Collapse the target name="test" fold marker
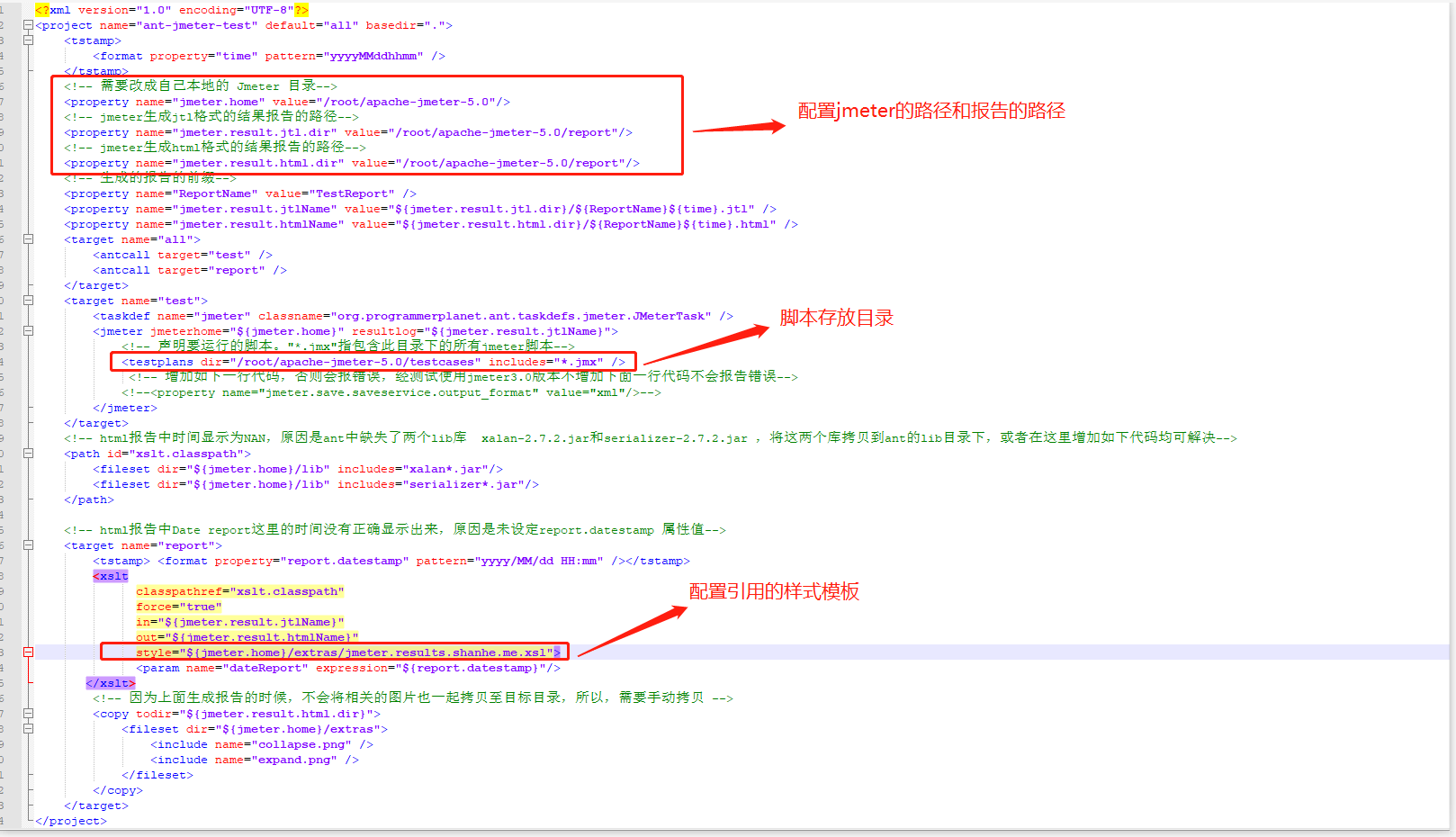Viewport: 1456px width, 837px height. click(x=28, y=301)
